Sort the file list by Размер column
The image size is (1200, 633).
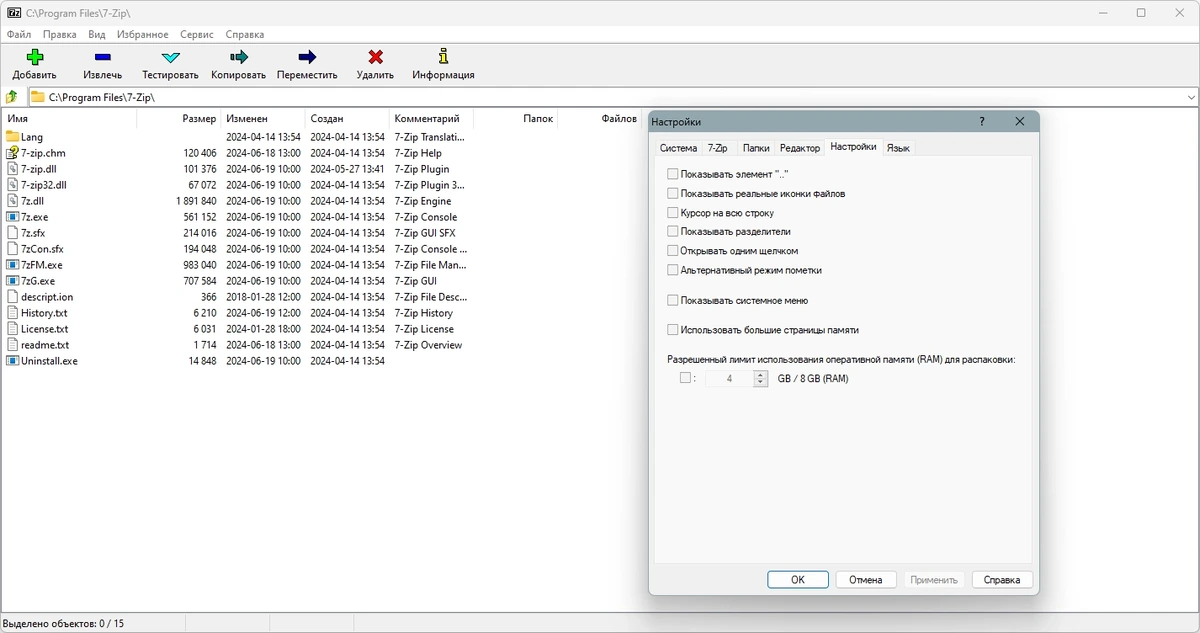pyautogui.click(x=179, y=118)
